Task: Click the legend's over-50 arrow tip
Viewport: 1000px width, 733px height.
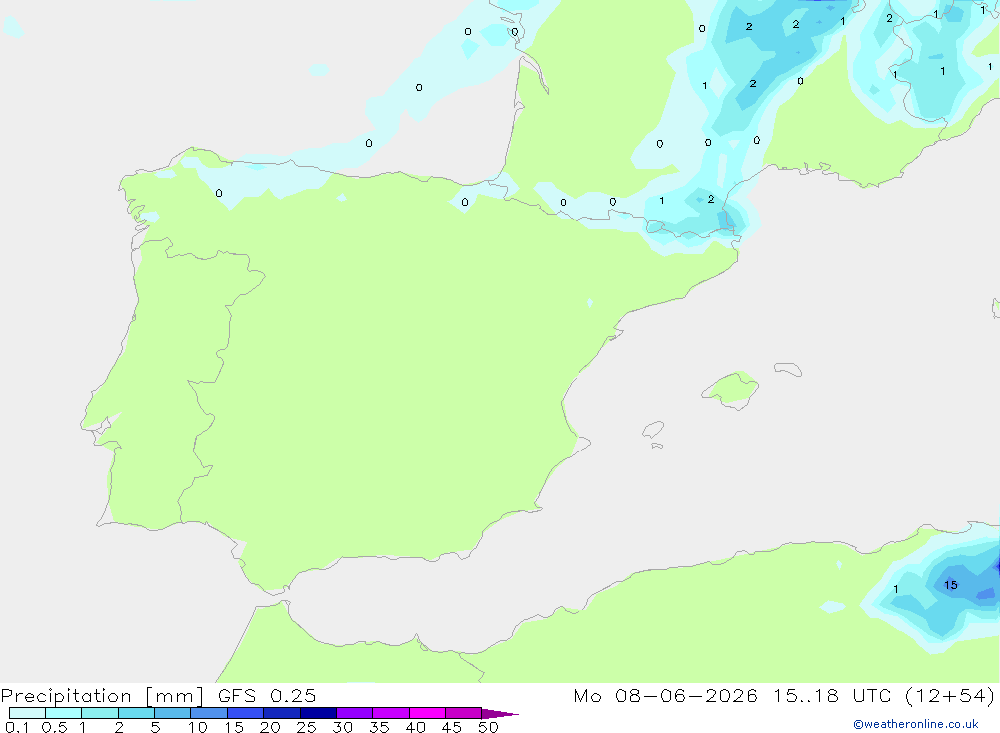Action: click(501, 713)
